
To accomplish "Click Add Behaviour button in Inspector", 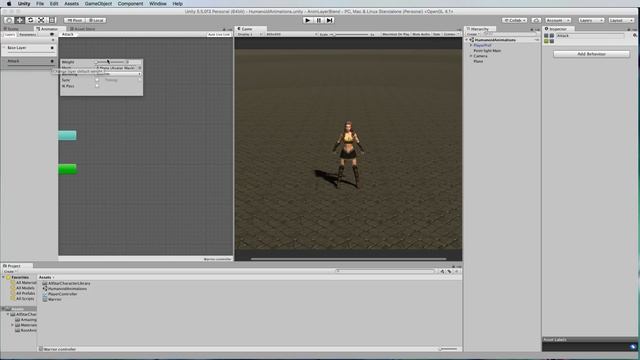I will click(591, 54).
